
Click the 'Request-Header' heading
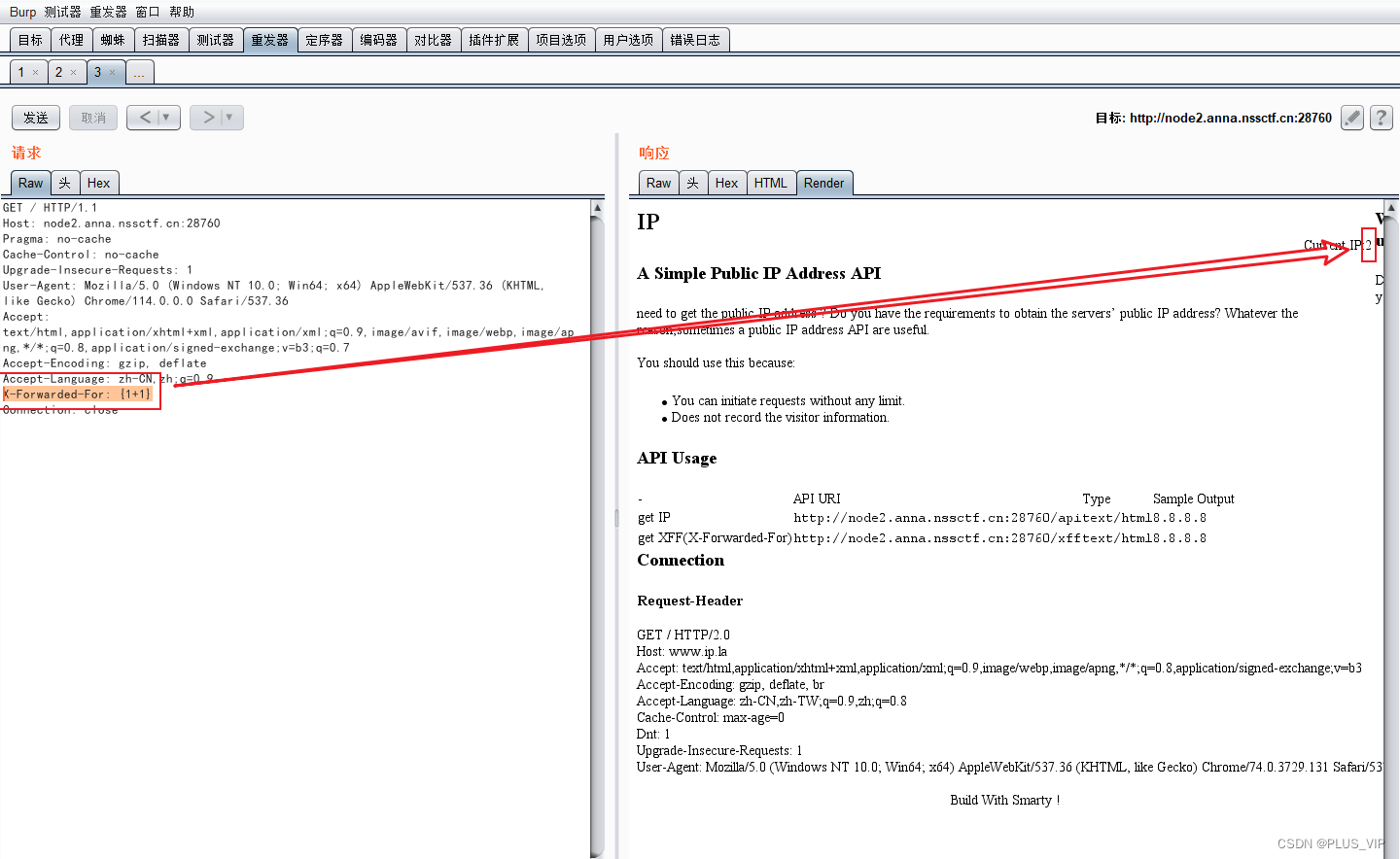coord(689,601)
